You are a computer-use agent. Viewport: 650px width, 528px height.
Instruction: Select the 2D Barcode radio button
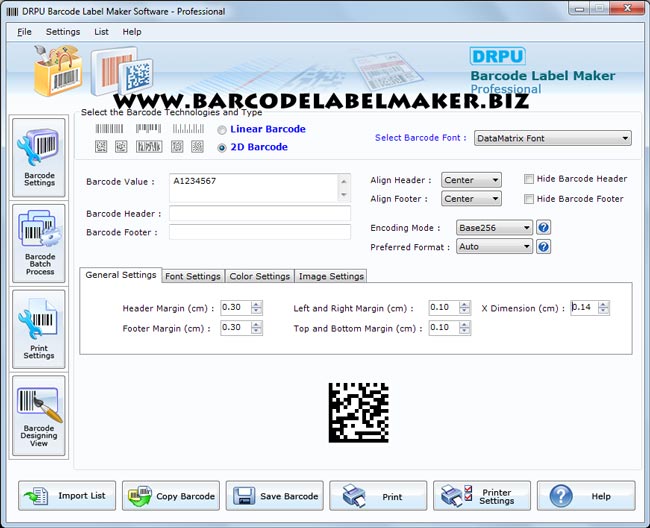(x=222, y=148)
